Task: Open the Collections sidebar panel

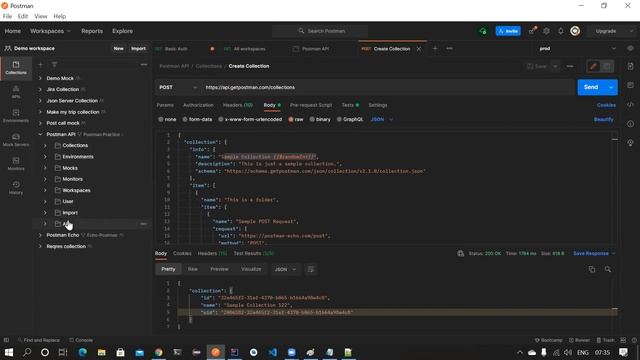Action: click(x=16, y=68)
